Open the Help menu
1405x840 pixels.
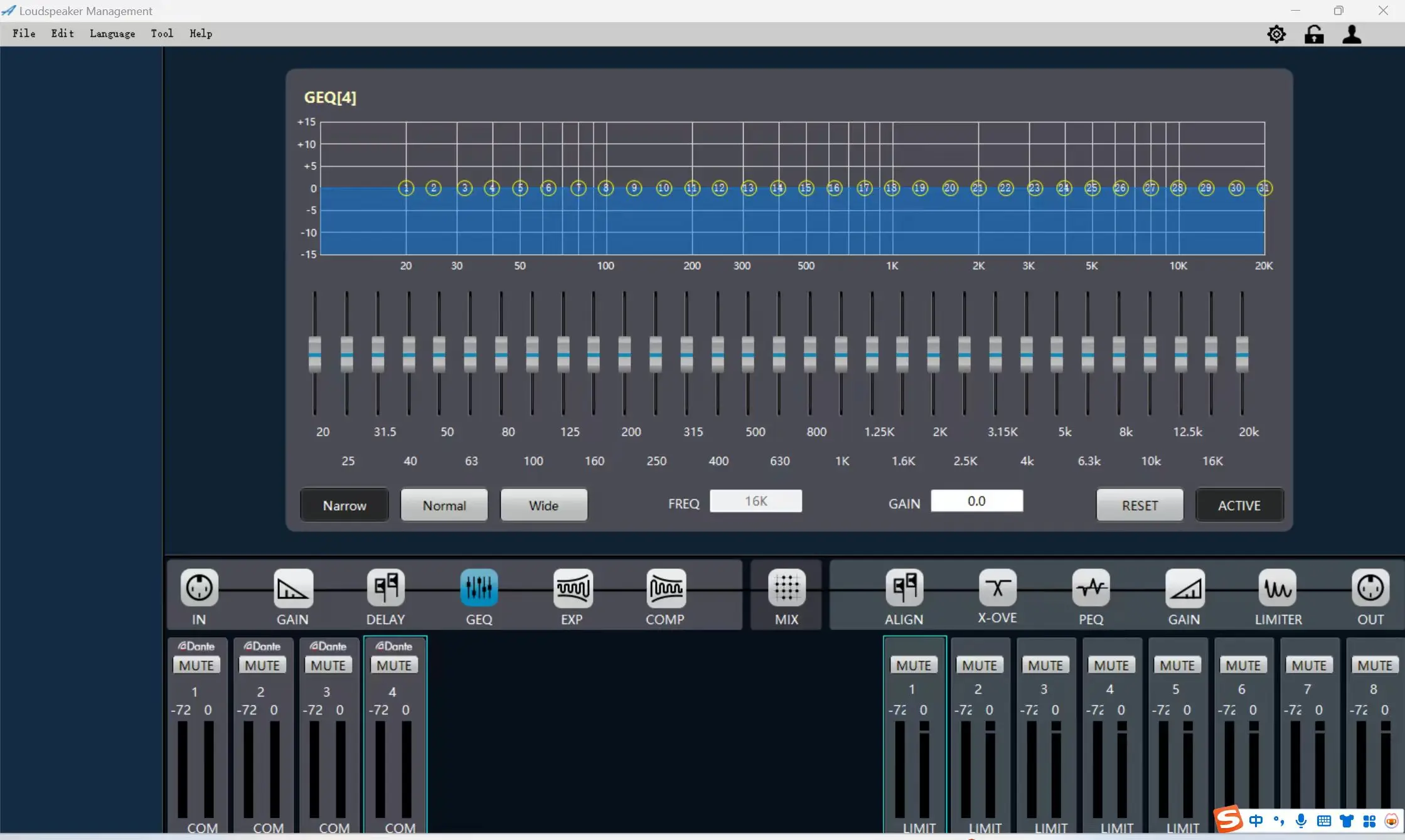[x=201, y=34]
